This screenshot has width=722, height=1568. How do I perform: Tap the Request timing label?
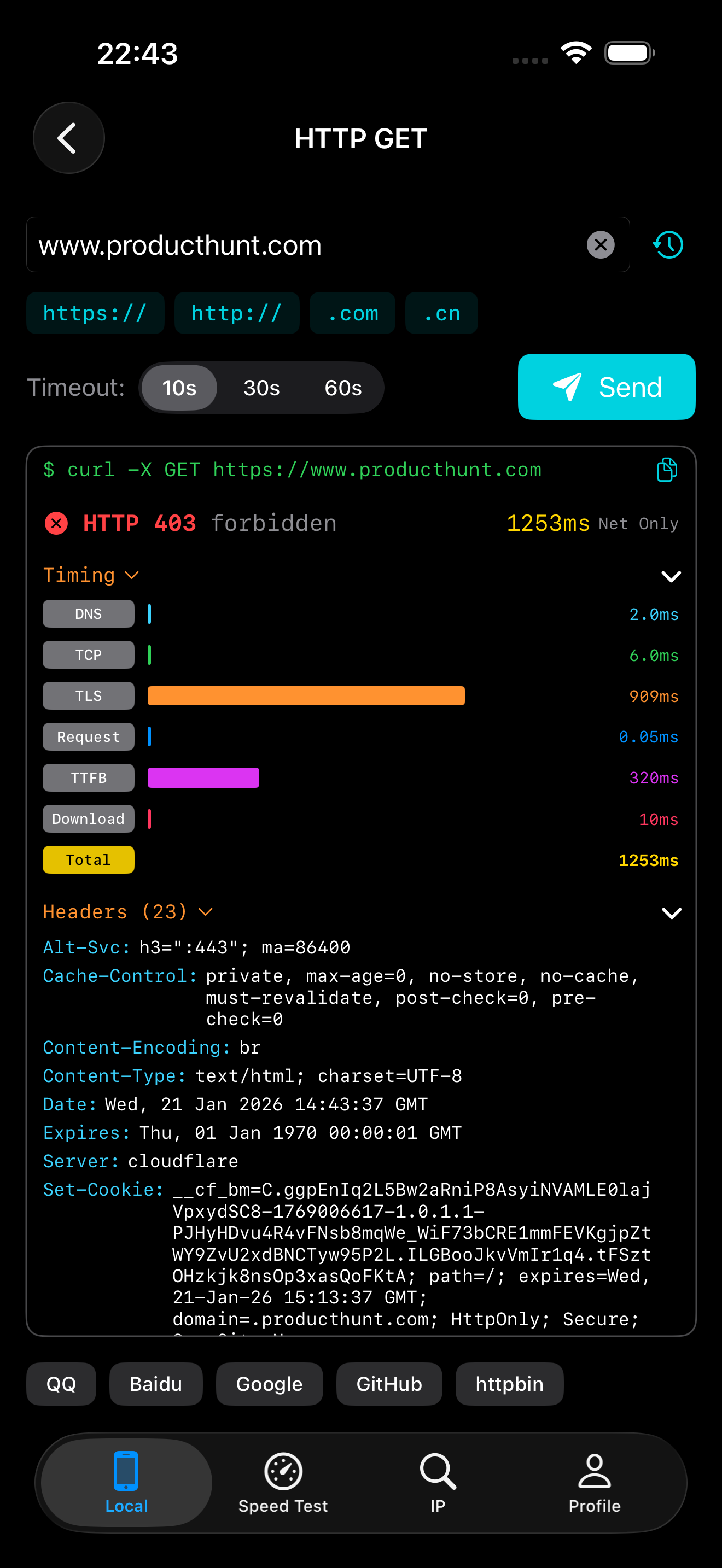click(x=88, y=736)
